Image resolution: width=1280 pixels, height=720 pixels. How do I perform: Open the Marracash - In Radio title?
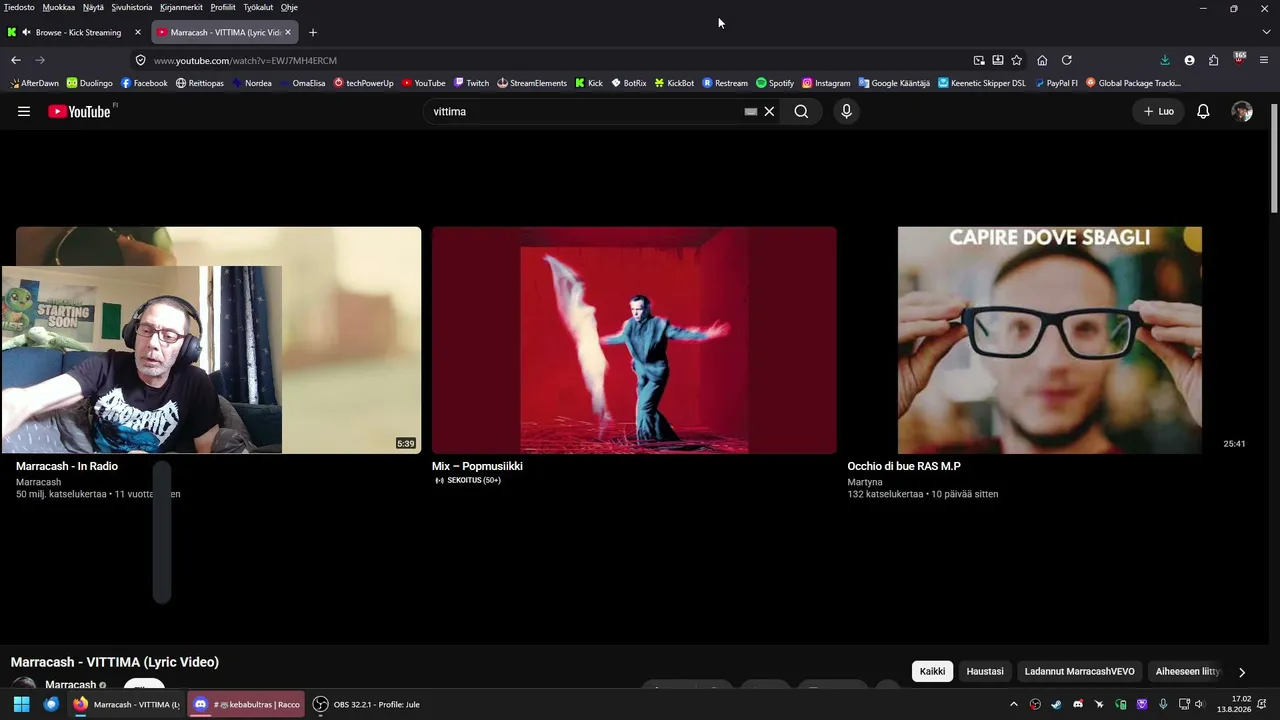click(x=67, y=466)
